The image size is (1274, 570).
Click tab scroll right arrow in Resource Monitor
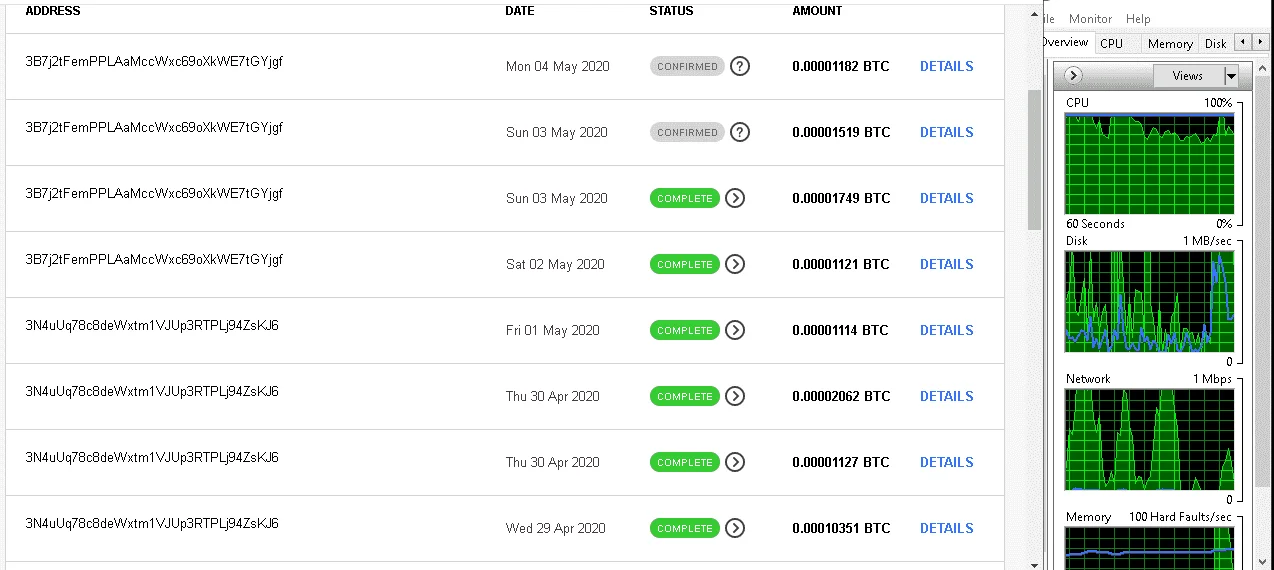coord(1250,42)
